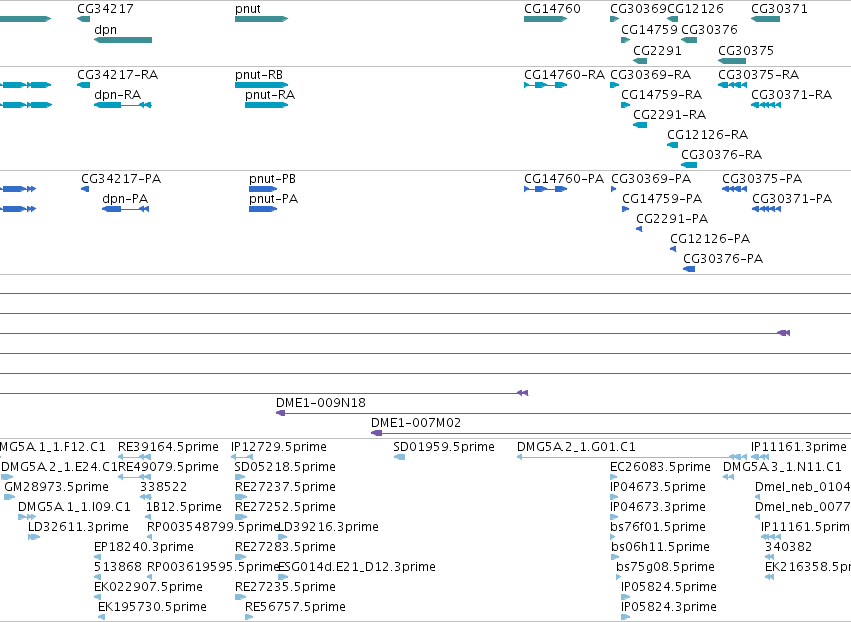The width and height of the screenshot is (851, 622).
Task: Open transcript CG14760-RA
Action: pos(564,74)
